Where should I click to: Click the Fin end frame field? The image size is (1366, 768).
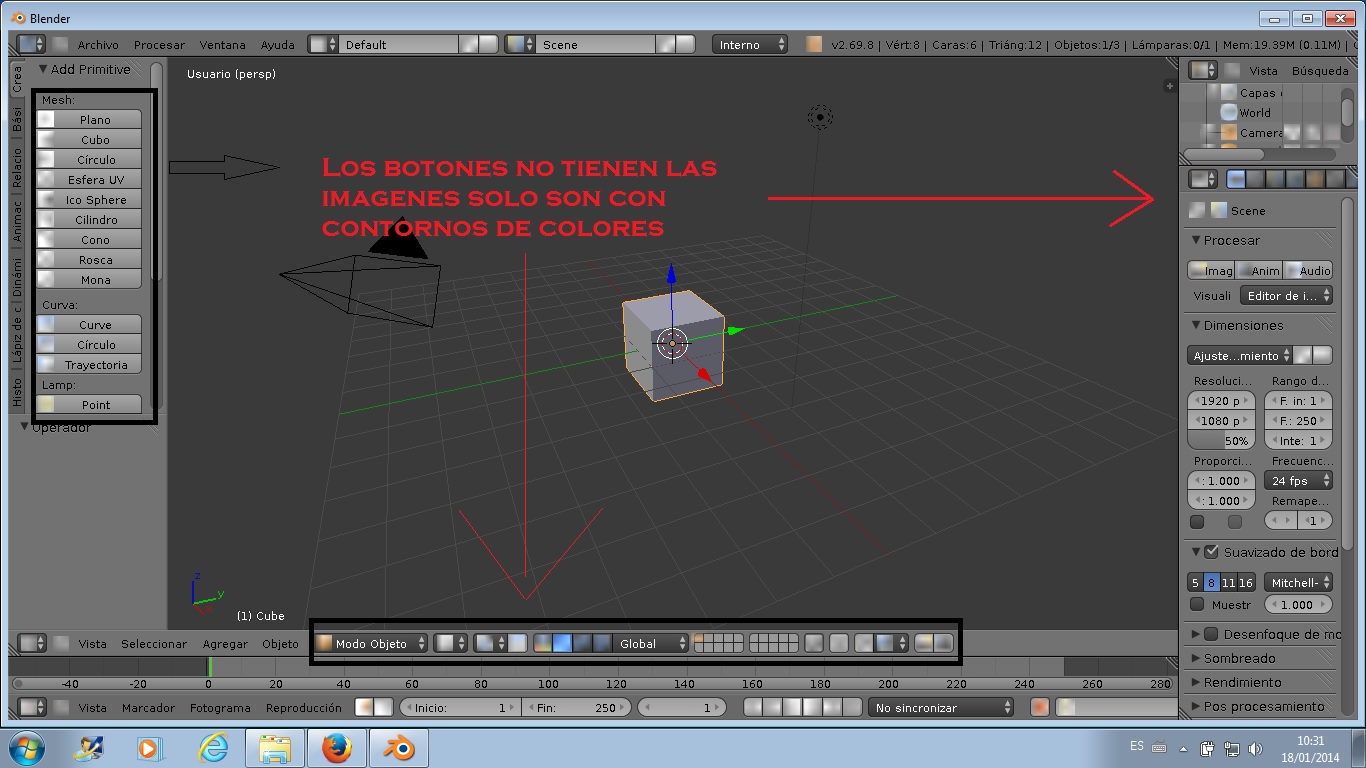tap(576, 708)
